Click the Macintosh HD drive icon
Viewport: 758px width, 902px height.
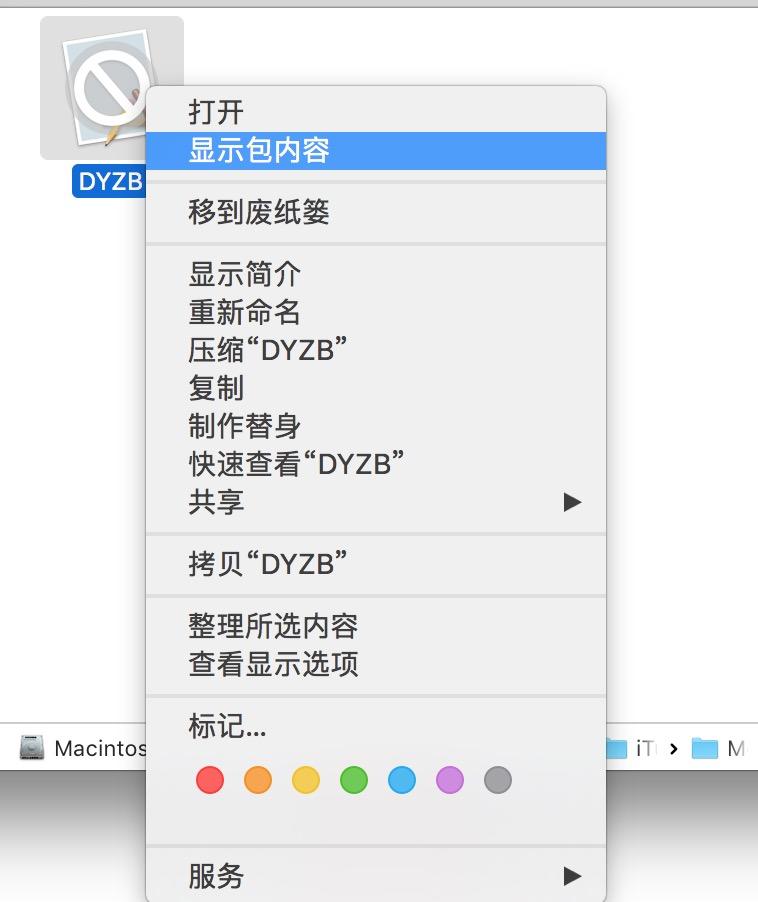(33, 747)
